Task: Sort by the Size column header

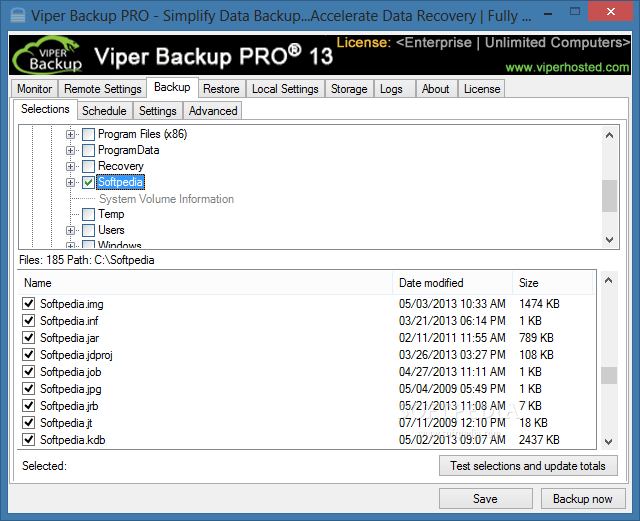Action: pyautogui.click(x=553, y=283)
